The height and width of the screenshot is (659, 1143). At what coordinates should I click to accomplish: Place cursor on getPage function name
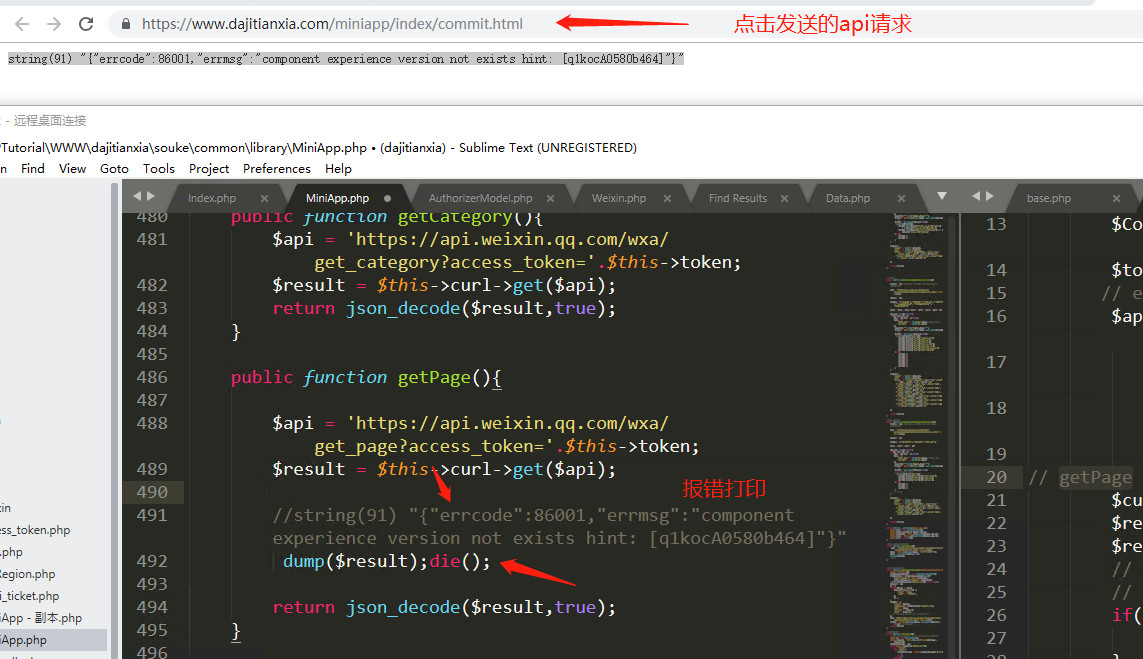point(434,378)
